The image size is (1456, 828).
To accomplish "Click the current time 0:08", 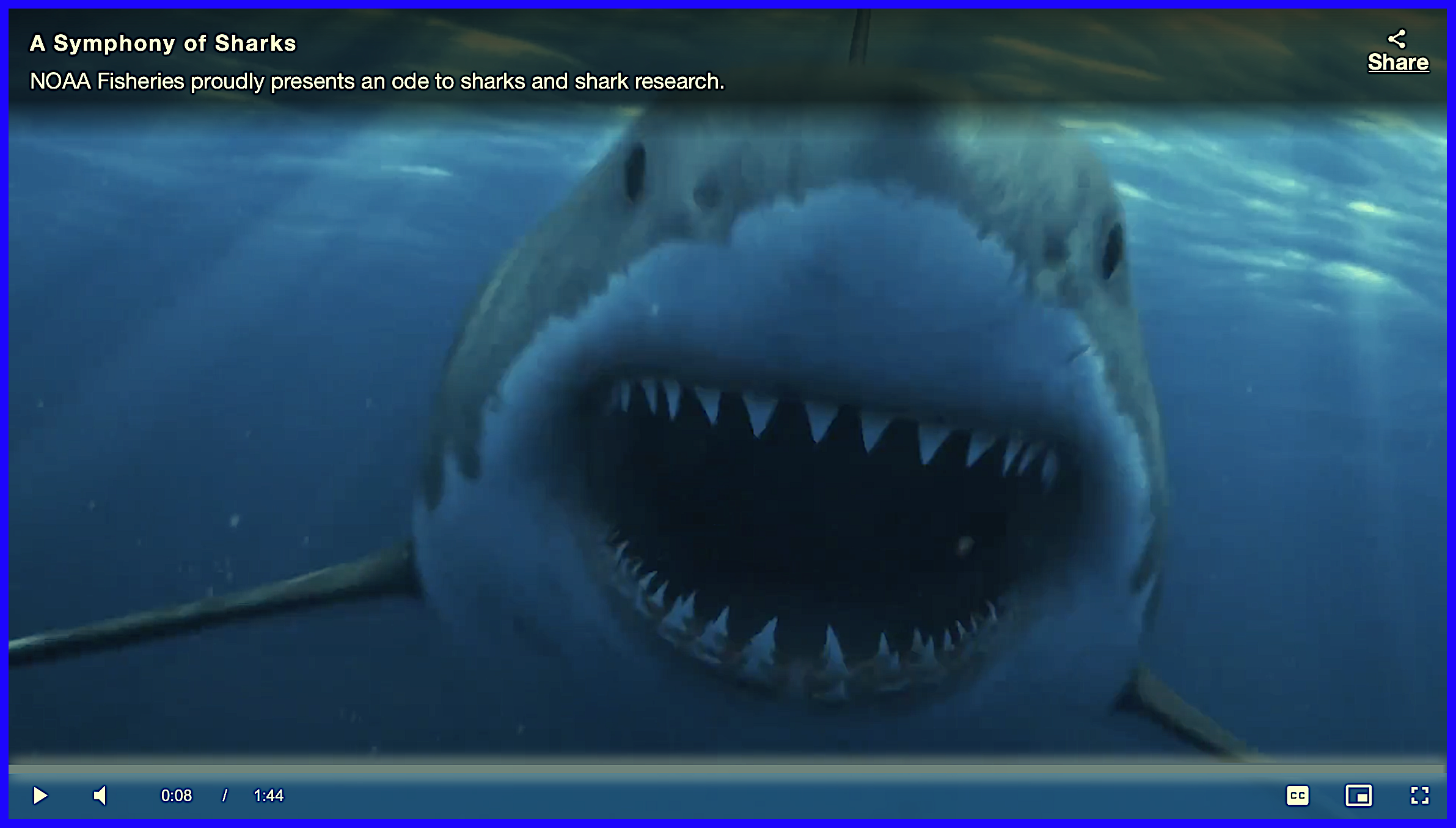I will point(177,796).
